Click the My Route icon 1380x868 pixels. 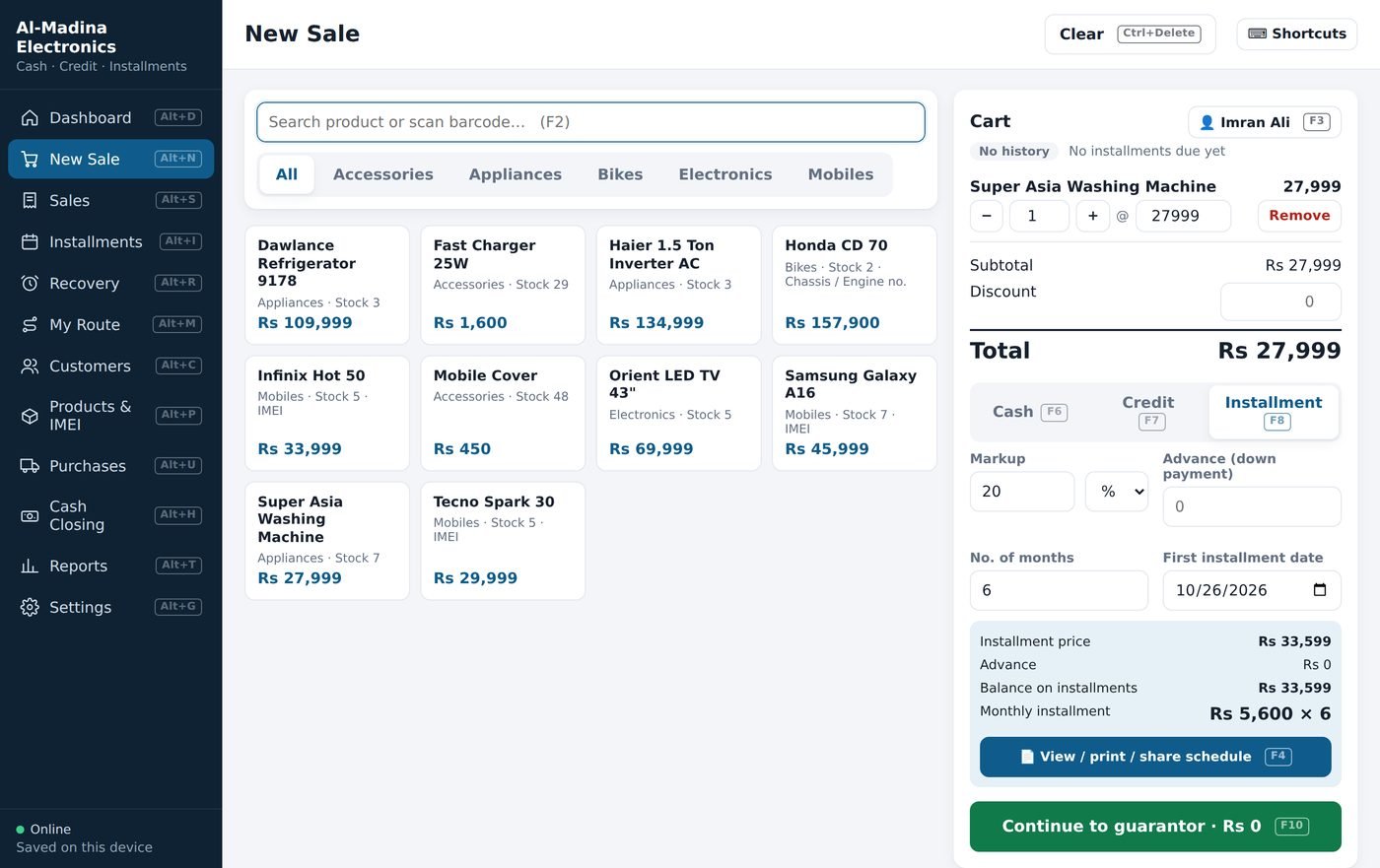pos(30,324)
